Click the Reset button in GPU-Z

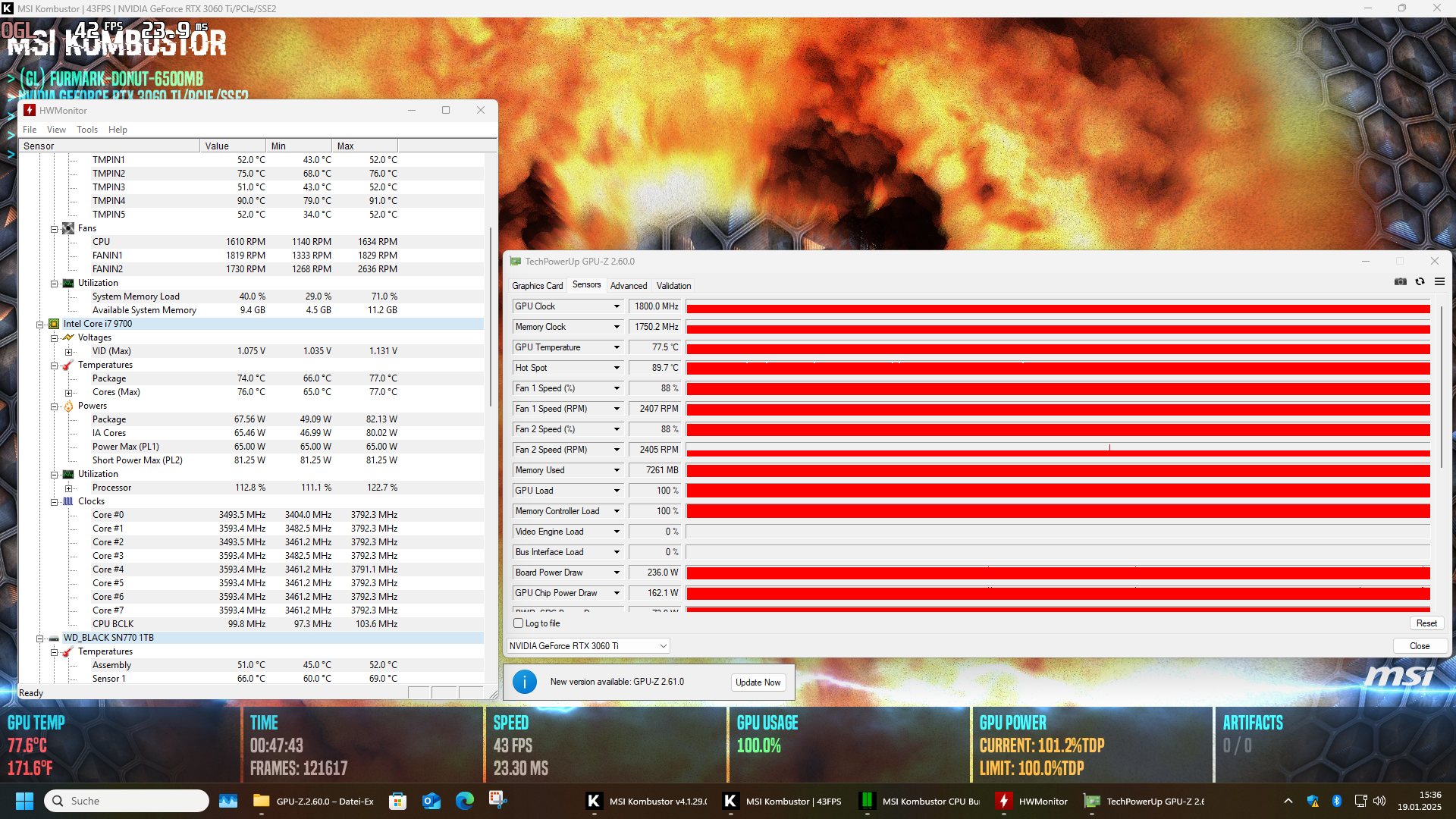pos(1426,623)
